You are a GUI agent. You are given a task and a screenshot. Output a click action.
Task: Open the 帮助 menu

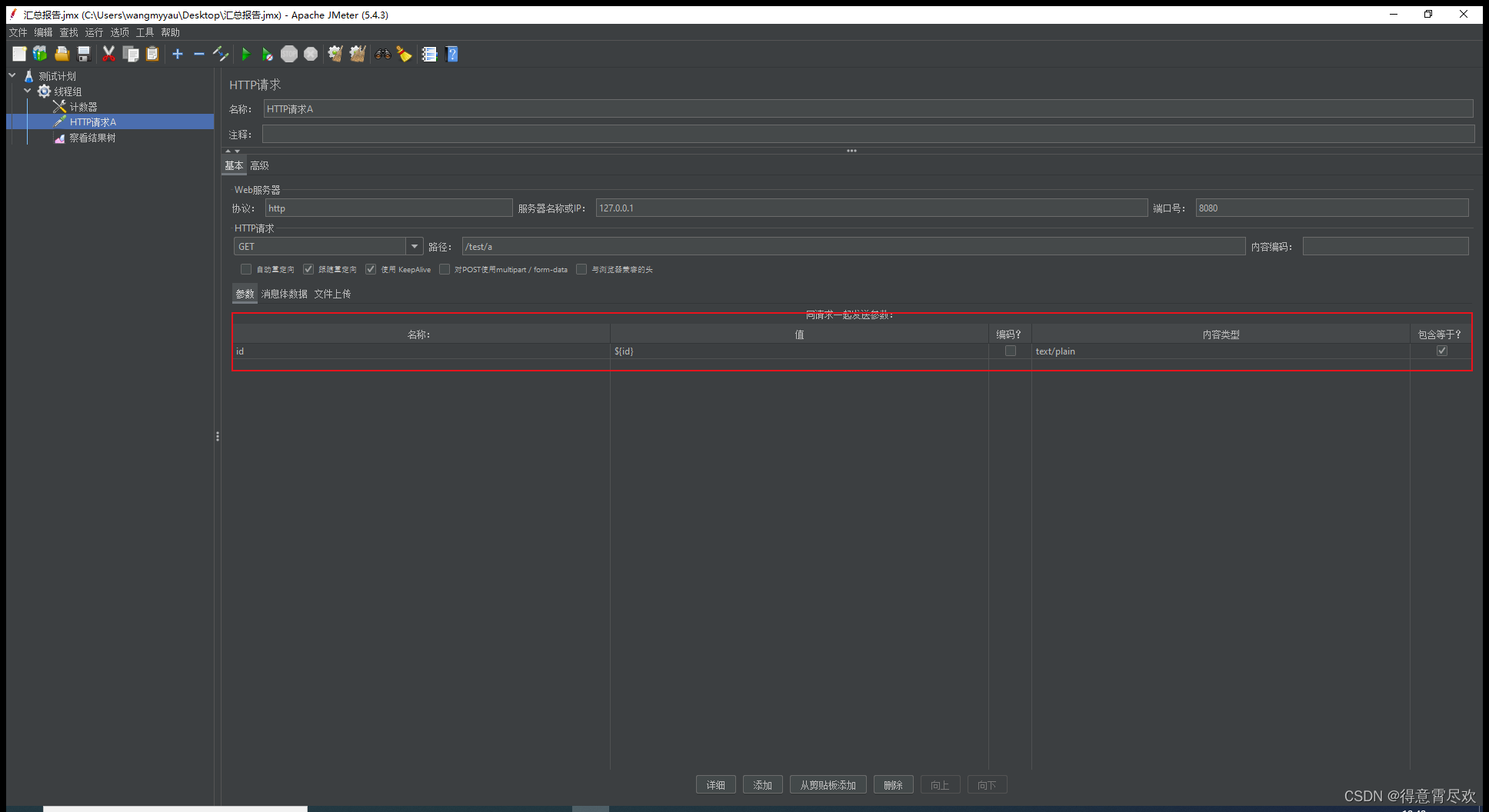[171, 32]
